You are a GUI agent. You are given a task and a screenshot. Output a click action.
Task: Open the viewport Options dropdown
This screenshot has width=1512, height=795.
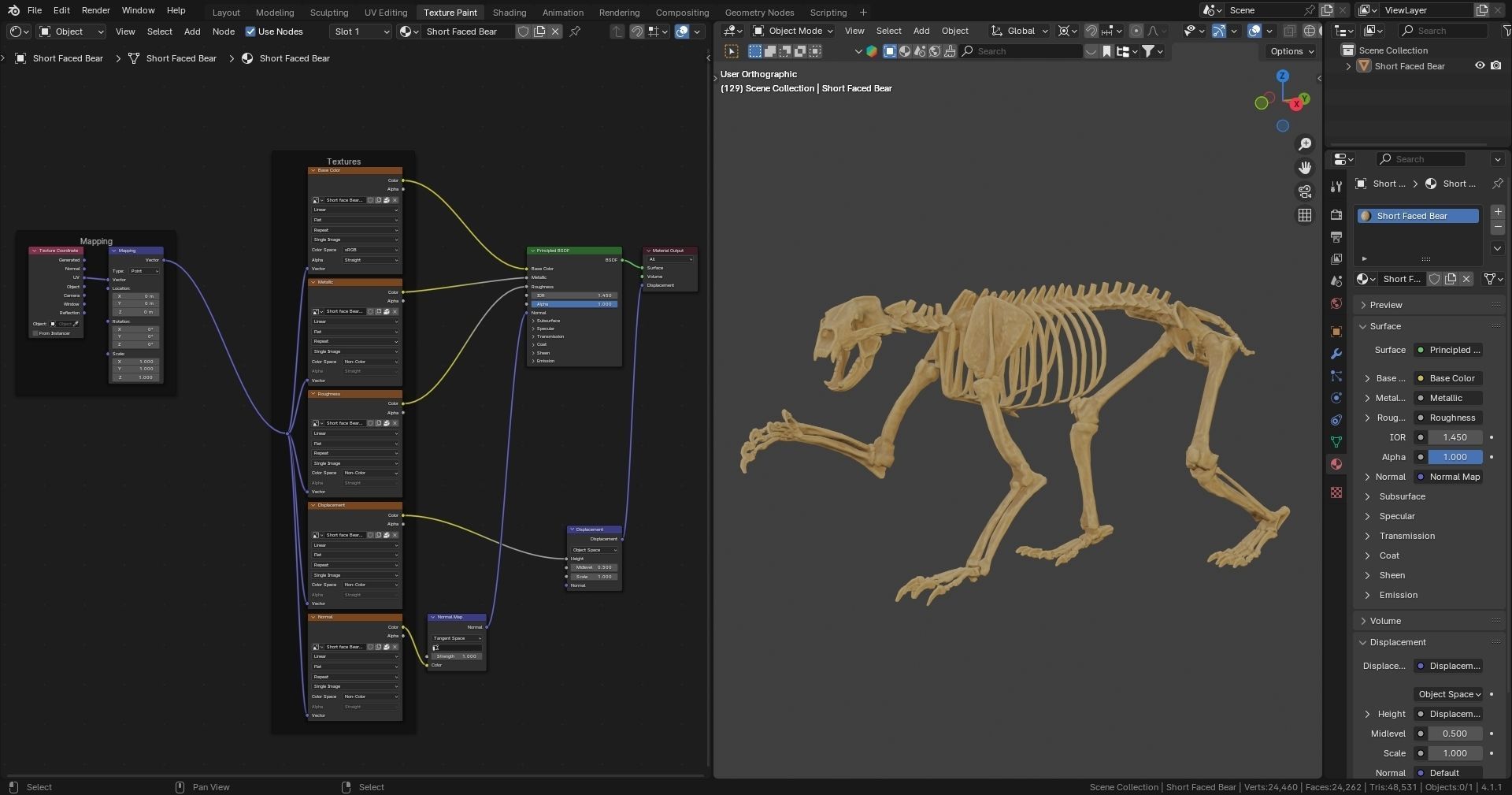1292,51
